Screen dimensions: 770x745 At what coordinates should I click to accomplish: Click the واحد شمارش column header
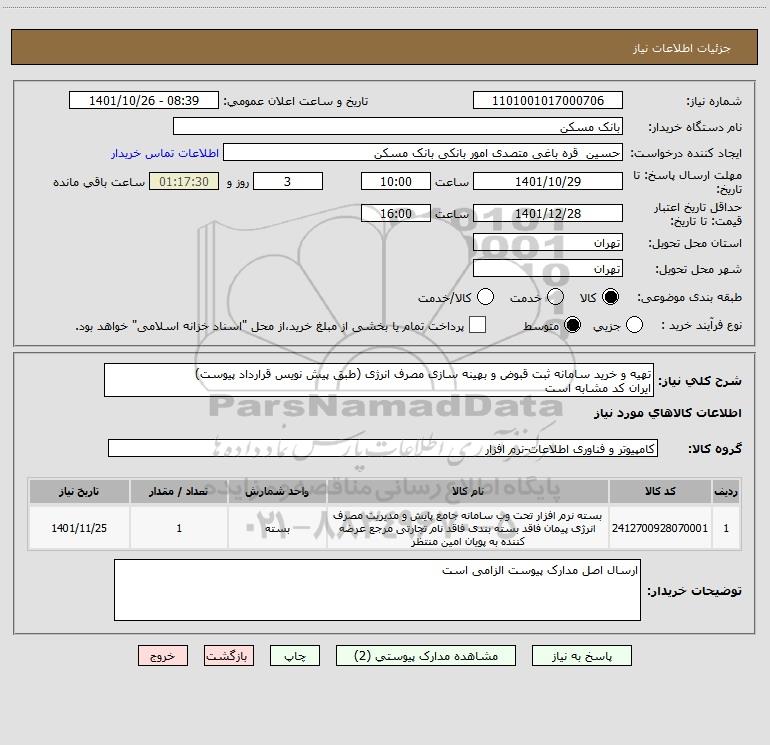[277, 492]
